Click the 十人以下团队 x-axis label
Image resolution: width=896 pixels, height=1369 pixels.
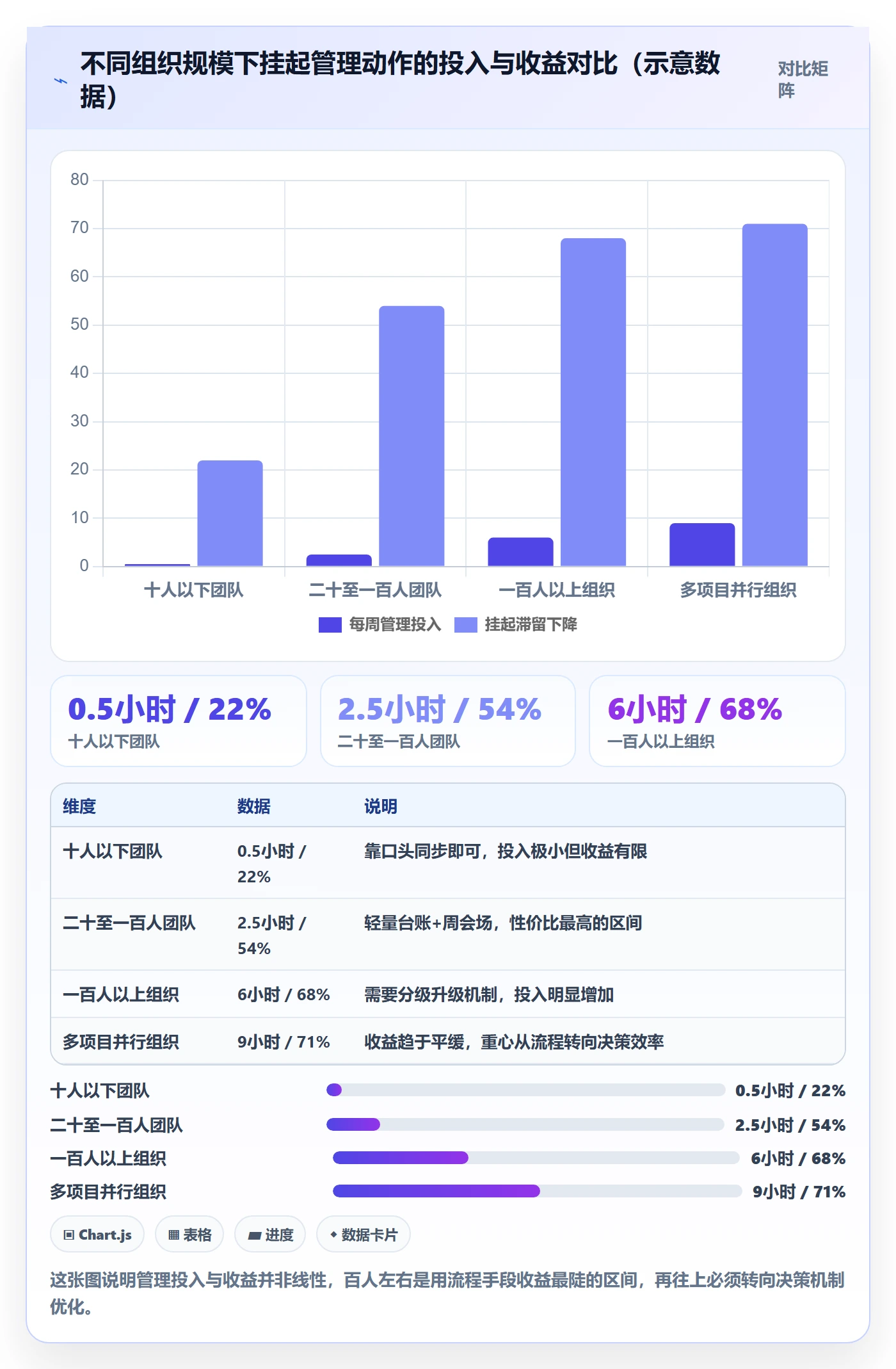click(193, 590)
